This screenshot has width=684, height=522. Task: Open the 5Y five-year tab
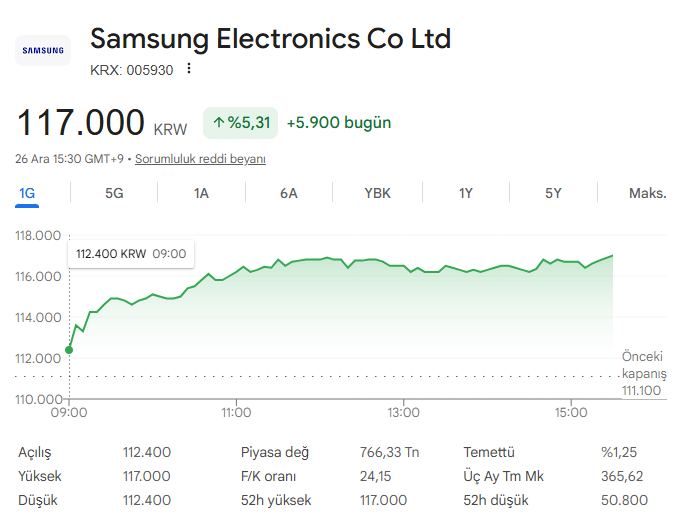[553, 193]
